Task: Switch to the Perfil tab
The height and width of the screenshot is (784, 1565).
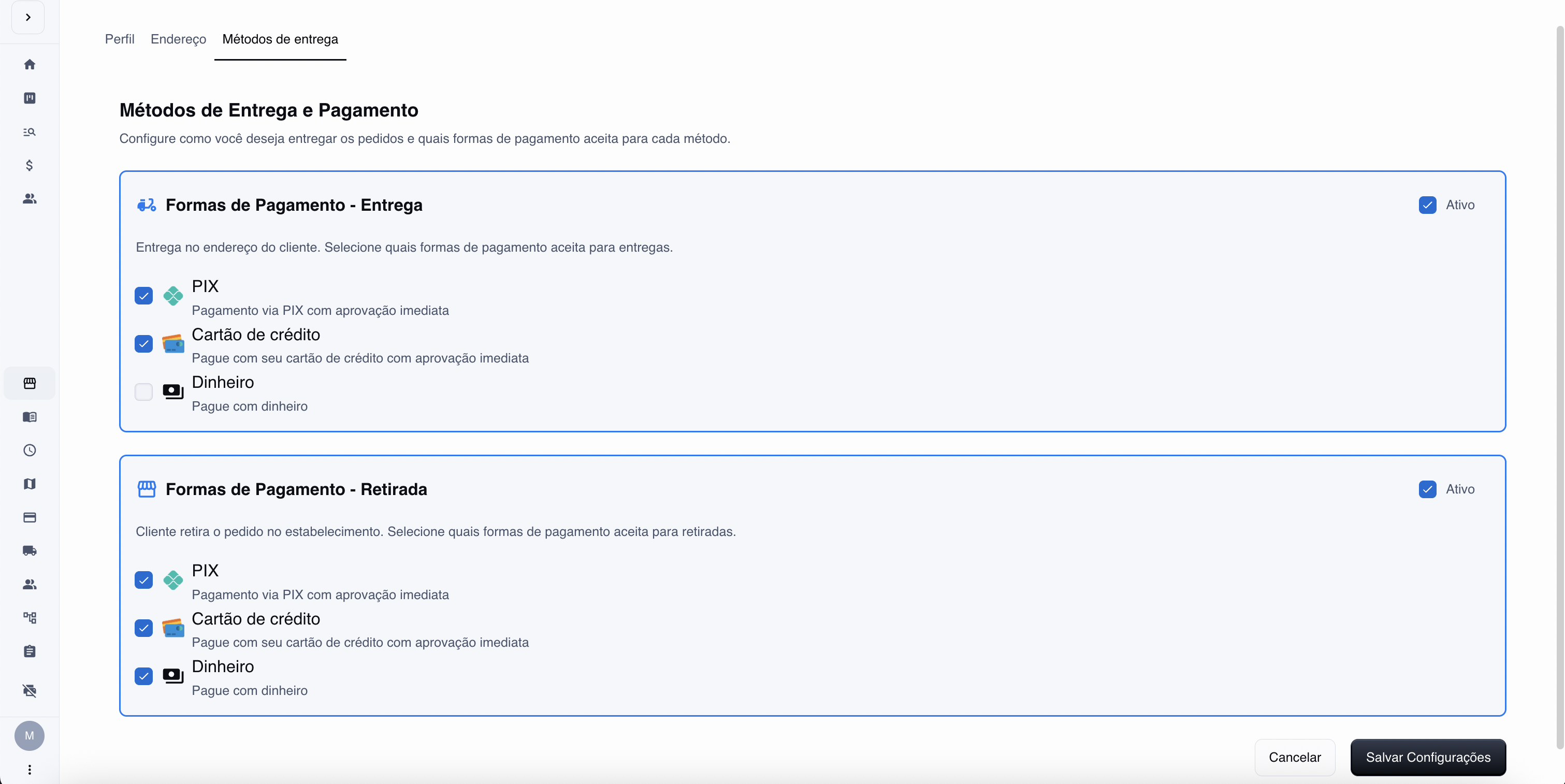Action: (x=119, y=39)
